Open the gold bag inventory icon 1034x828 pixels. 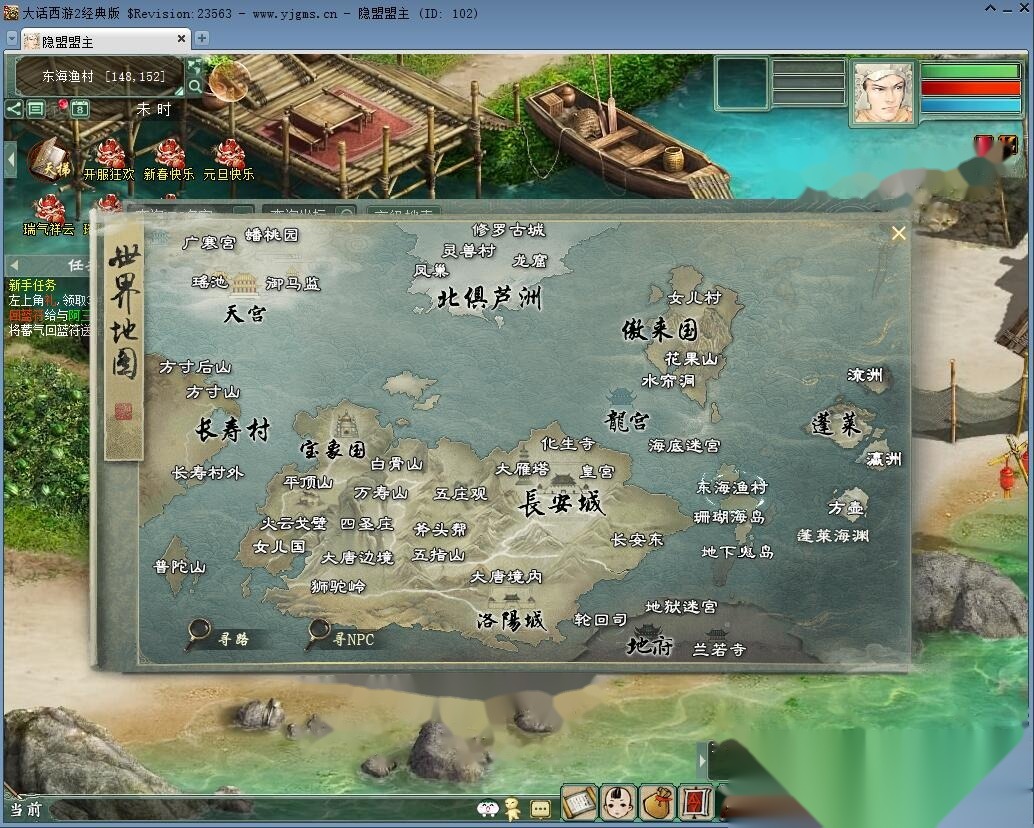tap(657, 802)
